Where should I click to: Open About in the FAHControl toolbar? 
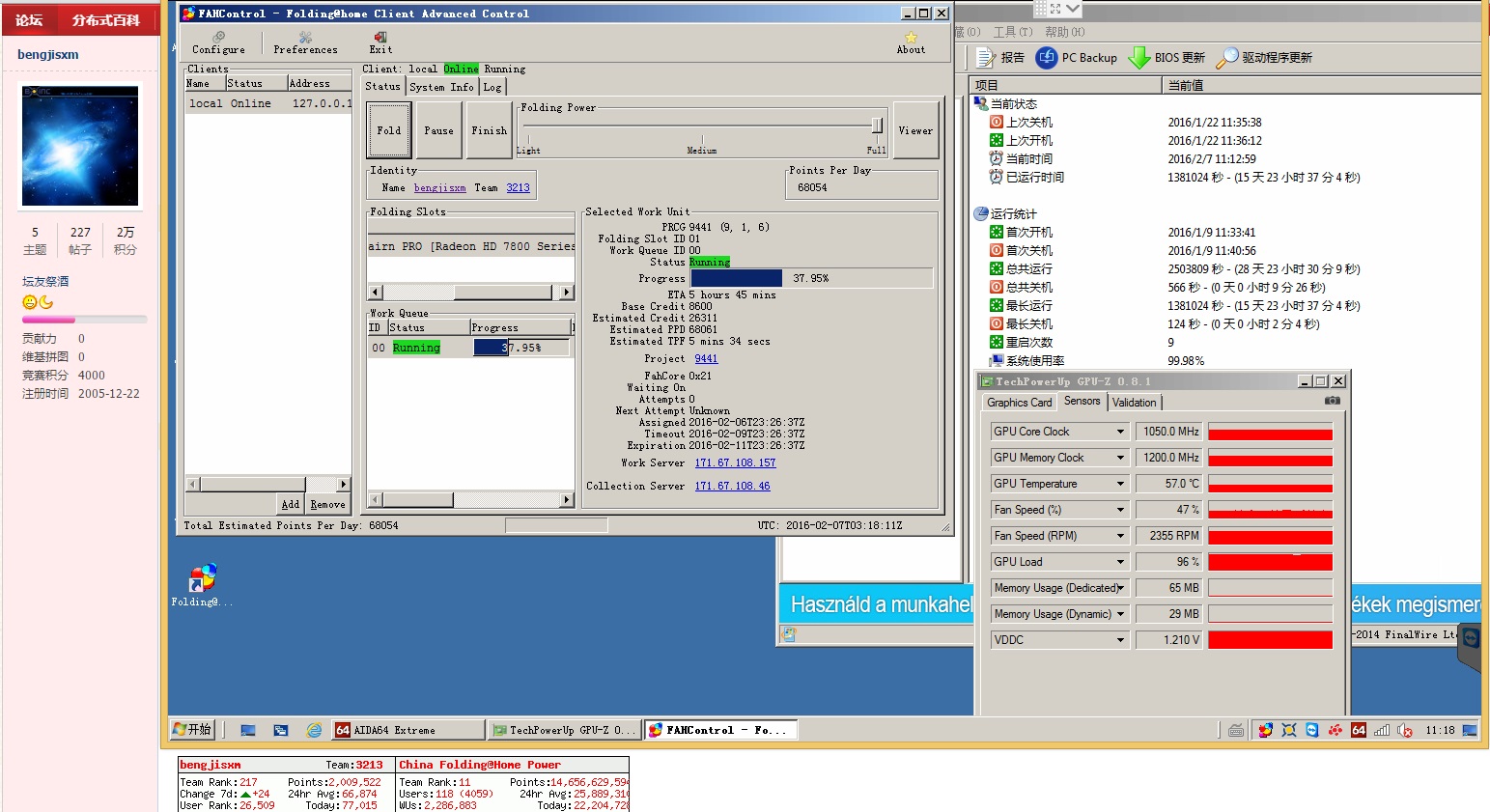(911, 43)
